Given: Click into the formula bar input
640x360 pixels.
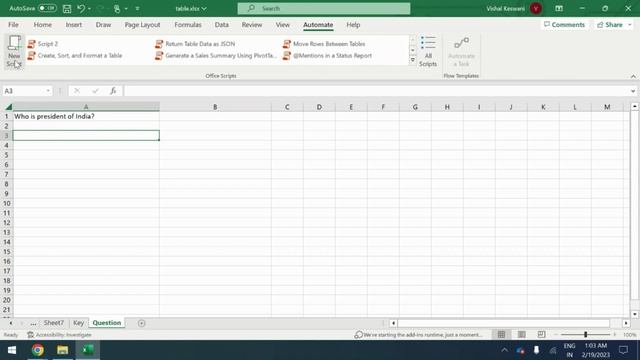Looking at the screenshot, I should pyautogui.click(x=376, y=91).
